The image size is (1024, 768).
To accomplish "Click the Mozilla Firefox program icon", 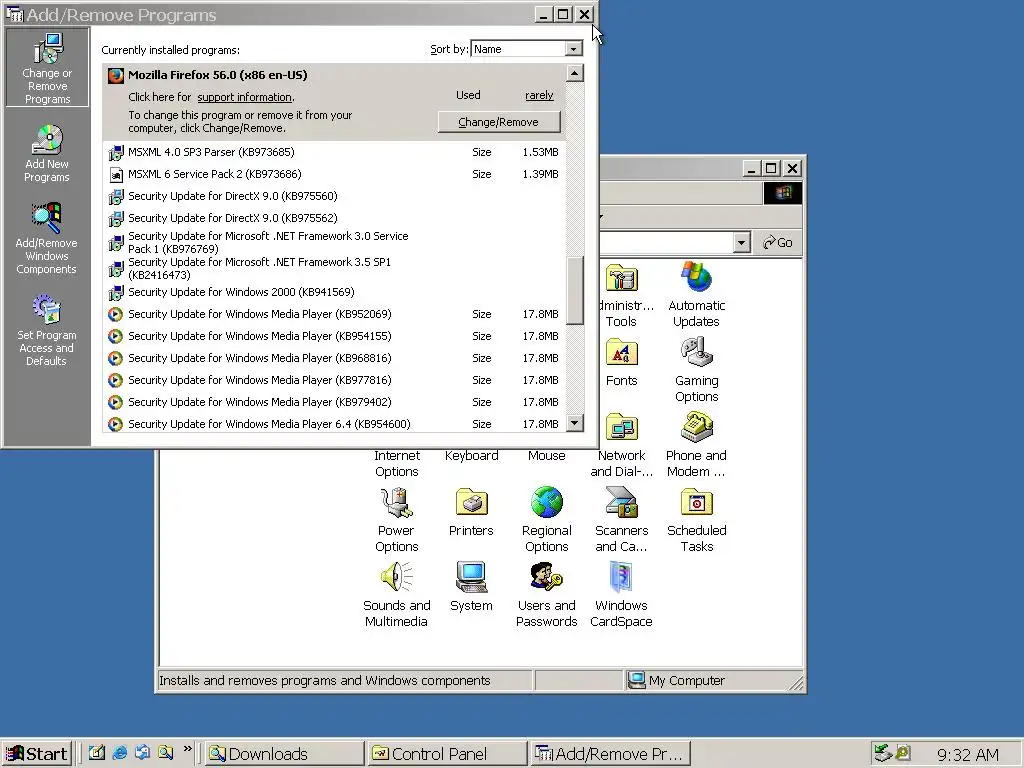I will click(116, 75).
